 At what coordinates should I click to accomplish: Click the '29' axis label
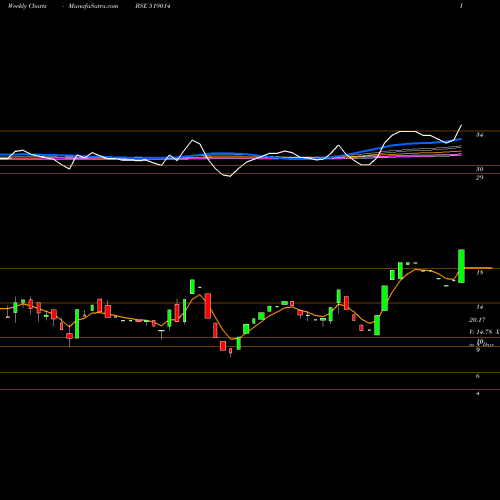click(479, 178)
